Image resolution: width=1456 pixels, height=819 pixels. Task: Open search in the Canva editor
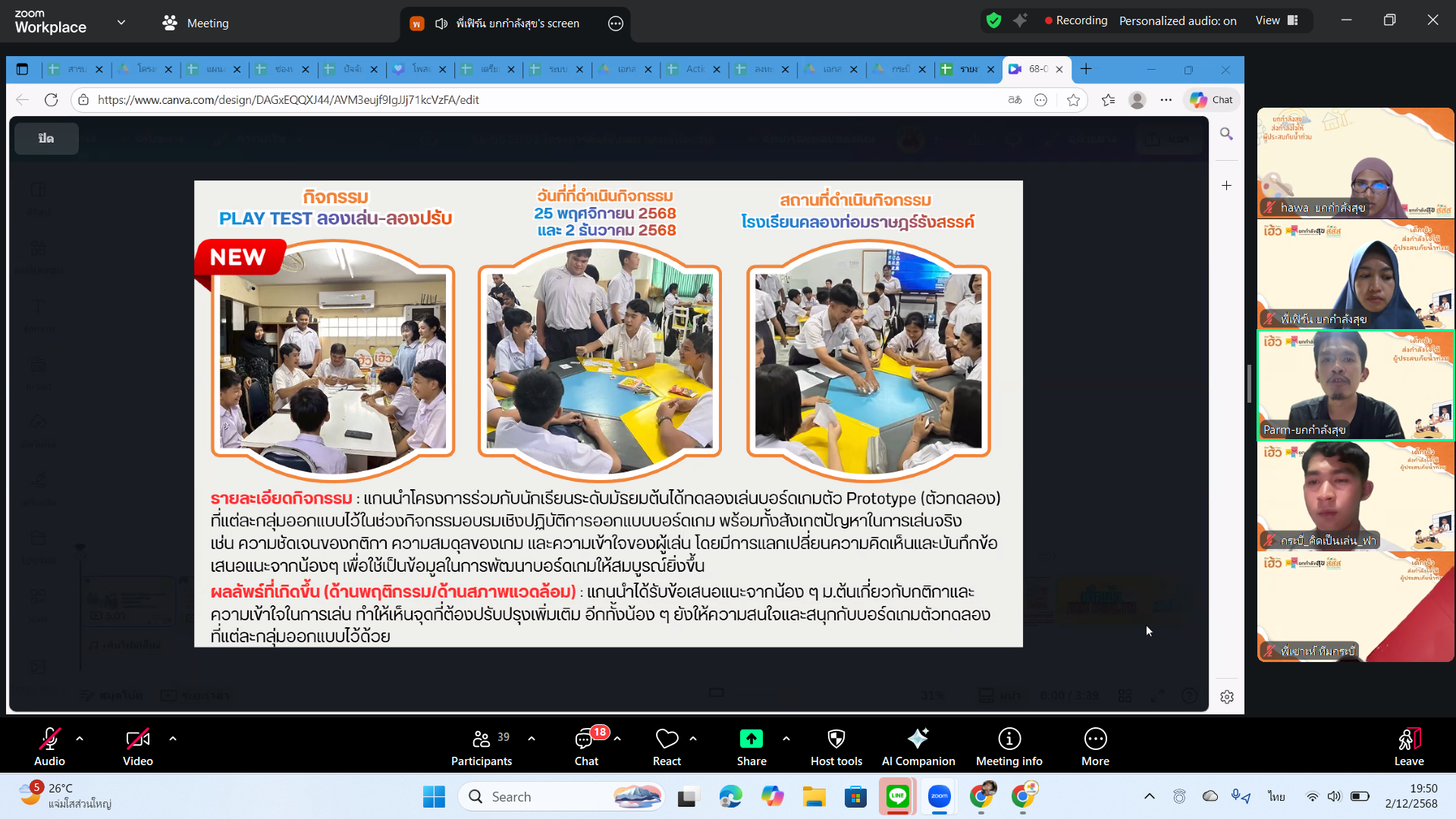coord(1227,133)
